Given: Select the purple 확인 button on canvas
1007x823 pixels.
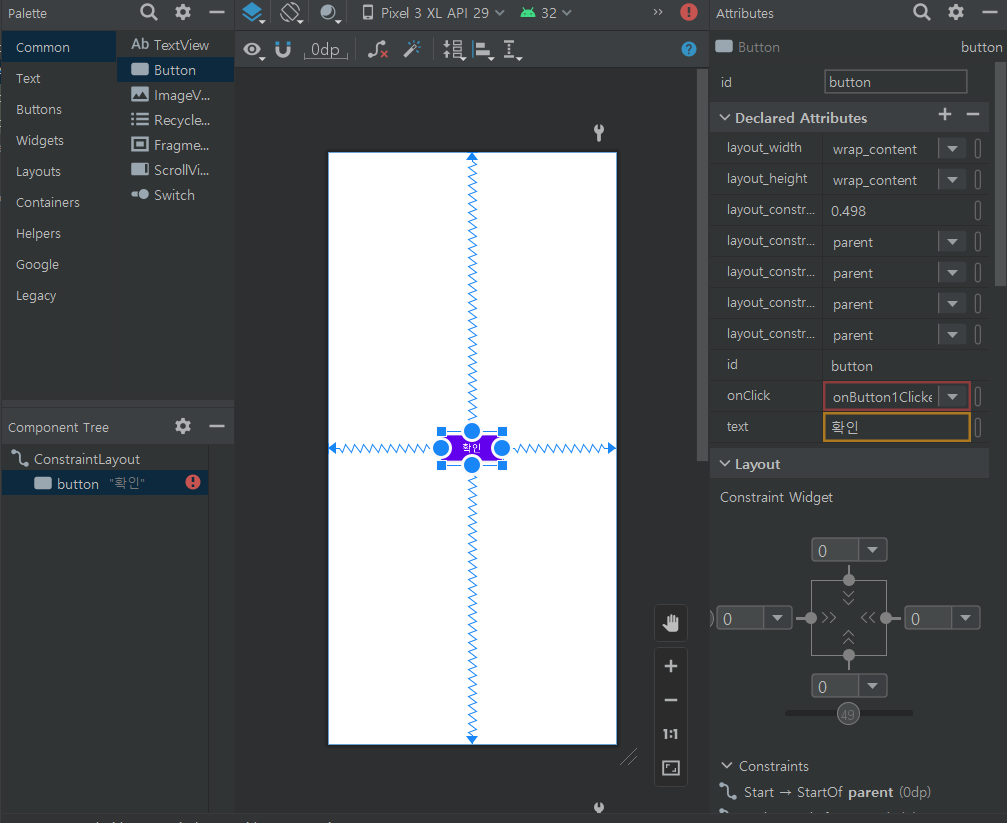Looking at the screenshot, I should (471, 448).
